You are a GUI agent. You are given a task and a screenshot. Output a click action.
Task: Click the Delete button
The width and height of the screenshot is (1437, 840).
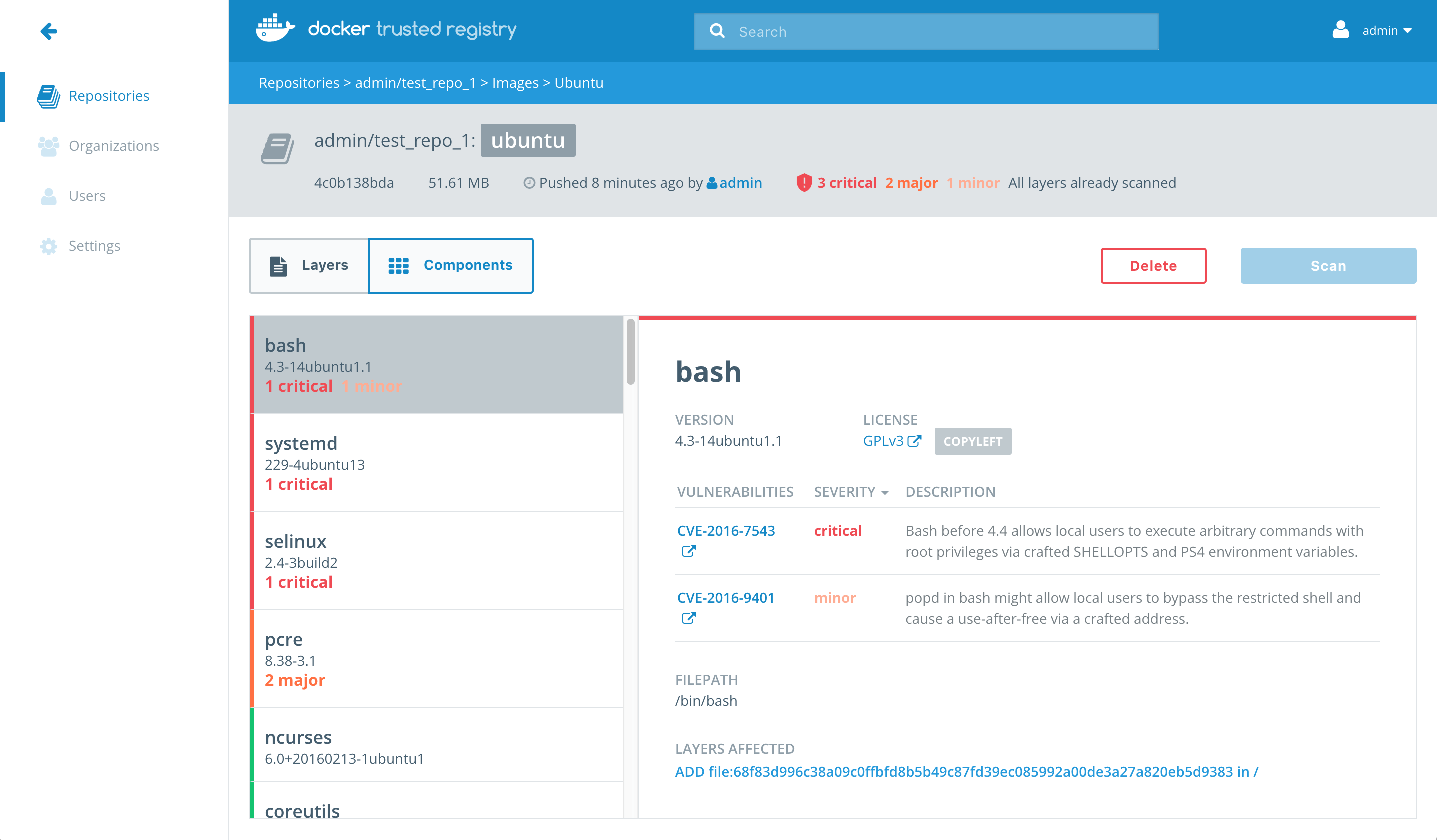click(1153, 266)
